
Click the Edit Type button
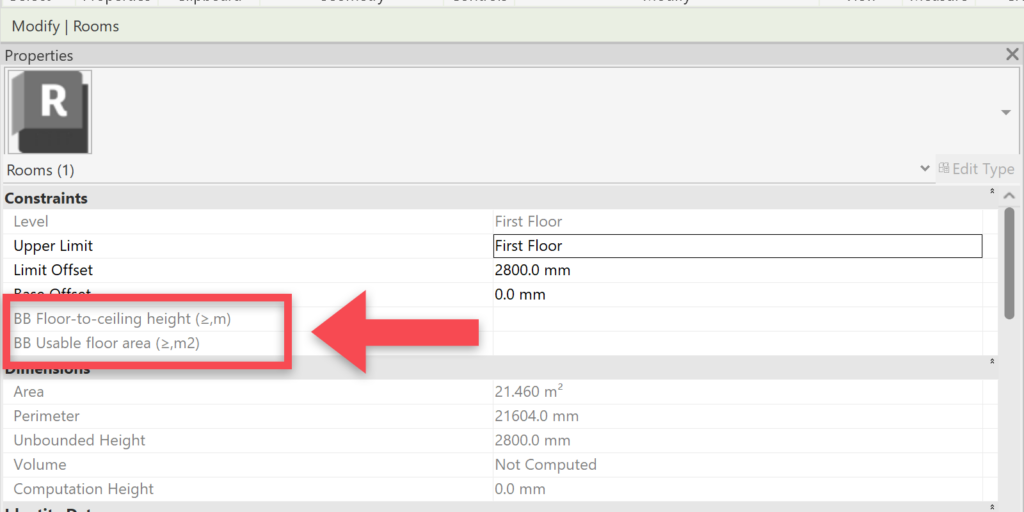(x=976, y=169)
